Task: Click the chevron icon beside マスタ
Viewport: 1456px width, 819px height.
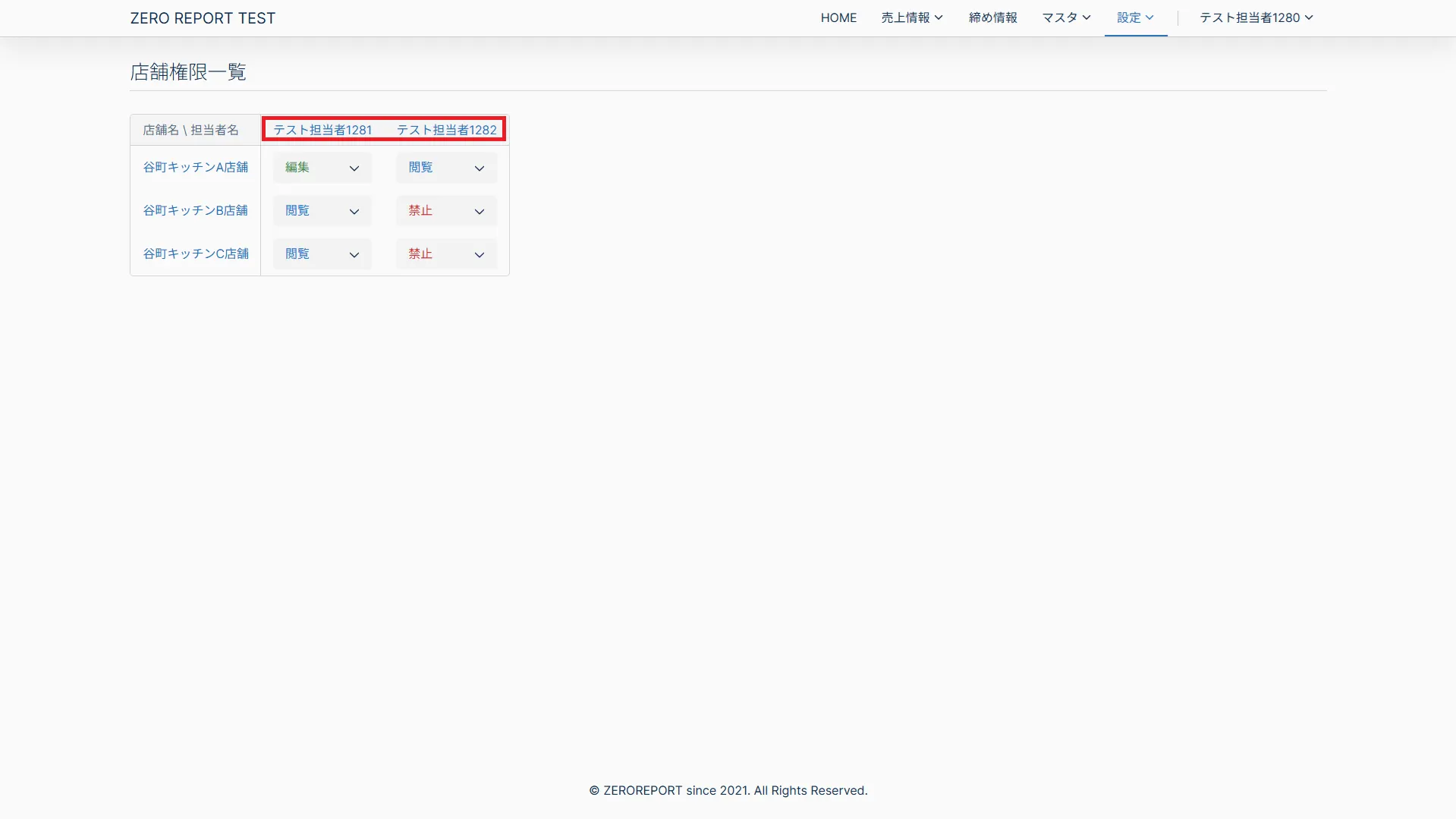Action: click(1086, 17)
